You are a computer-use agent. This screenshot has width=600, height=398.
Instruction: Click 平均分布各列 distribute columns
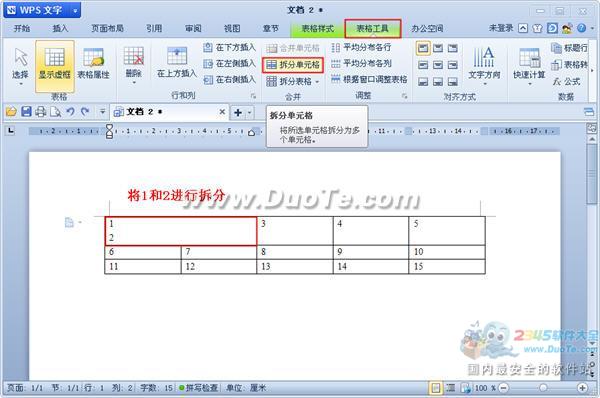point(361,64)
